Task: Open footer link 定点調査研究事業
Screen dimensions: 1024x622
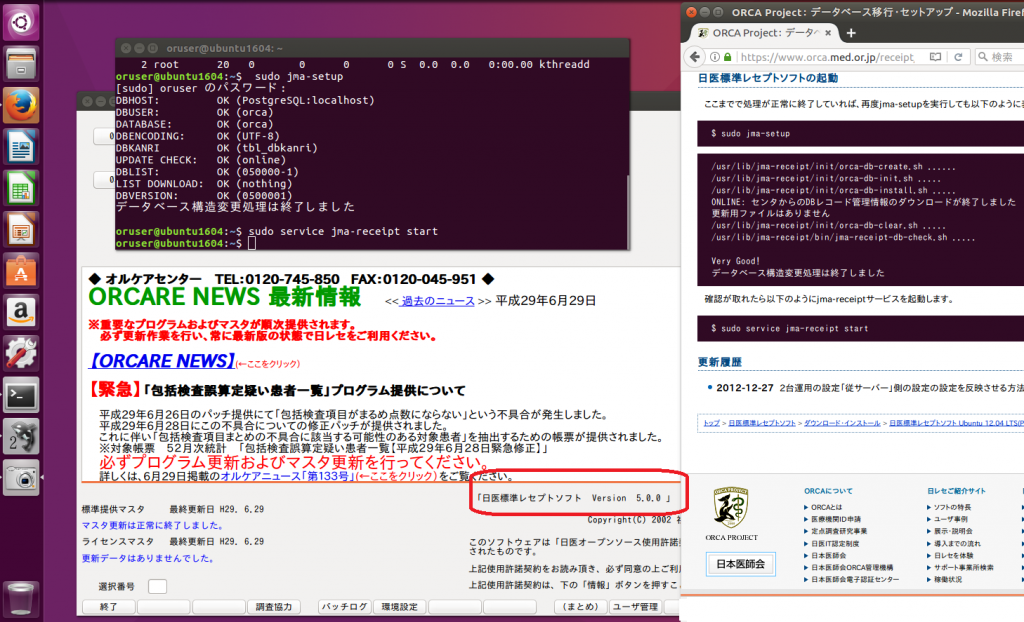Action: [x=839, y=531]
